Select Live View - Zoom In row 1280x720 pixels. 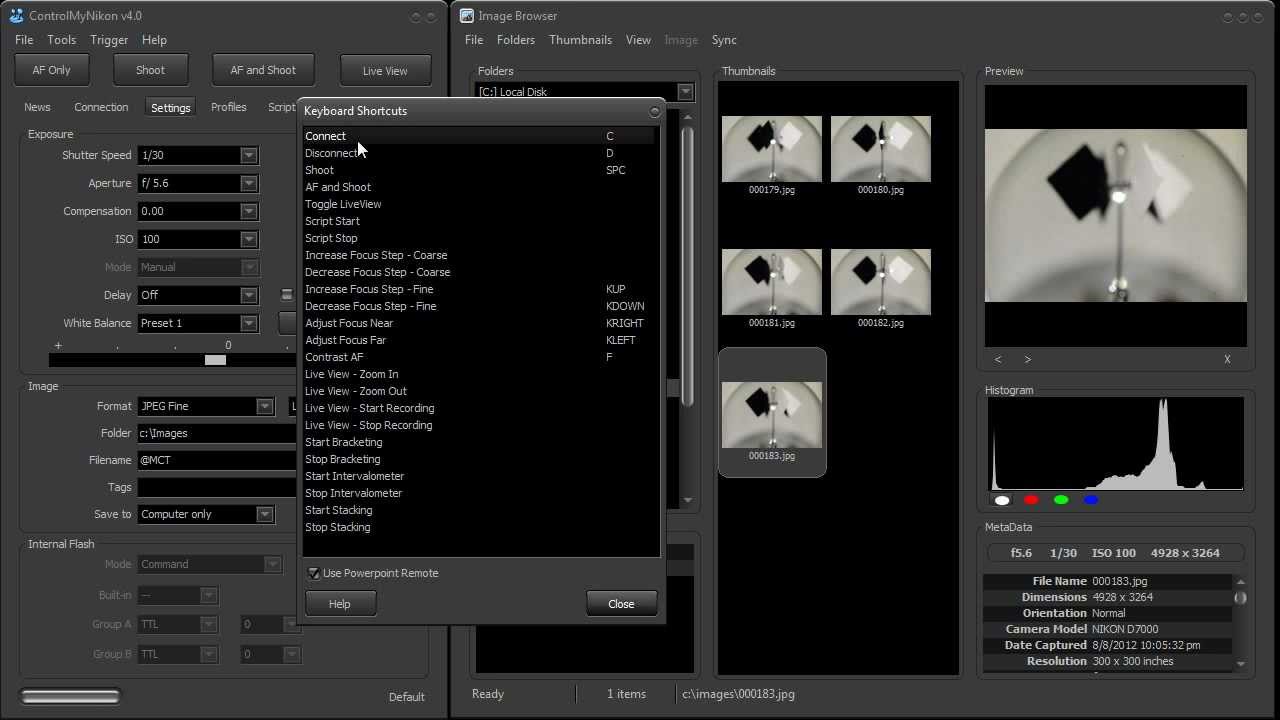point(479,374)
